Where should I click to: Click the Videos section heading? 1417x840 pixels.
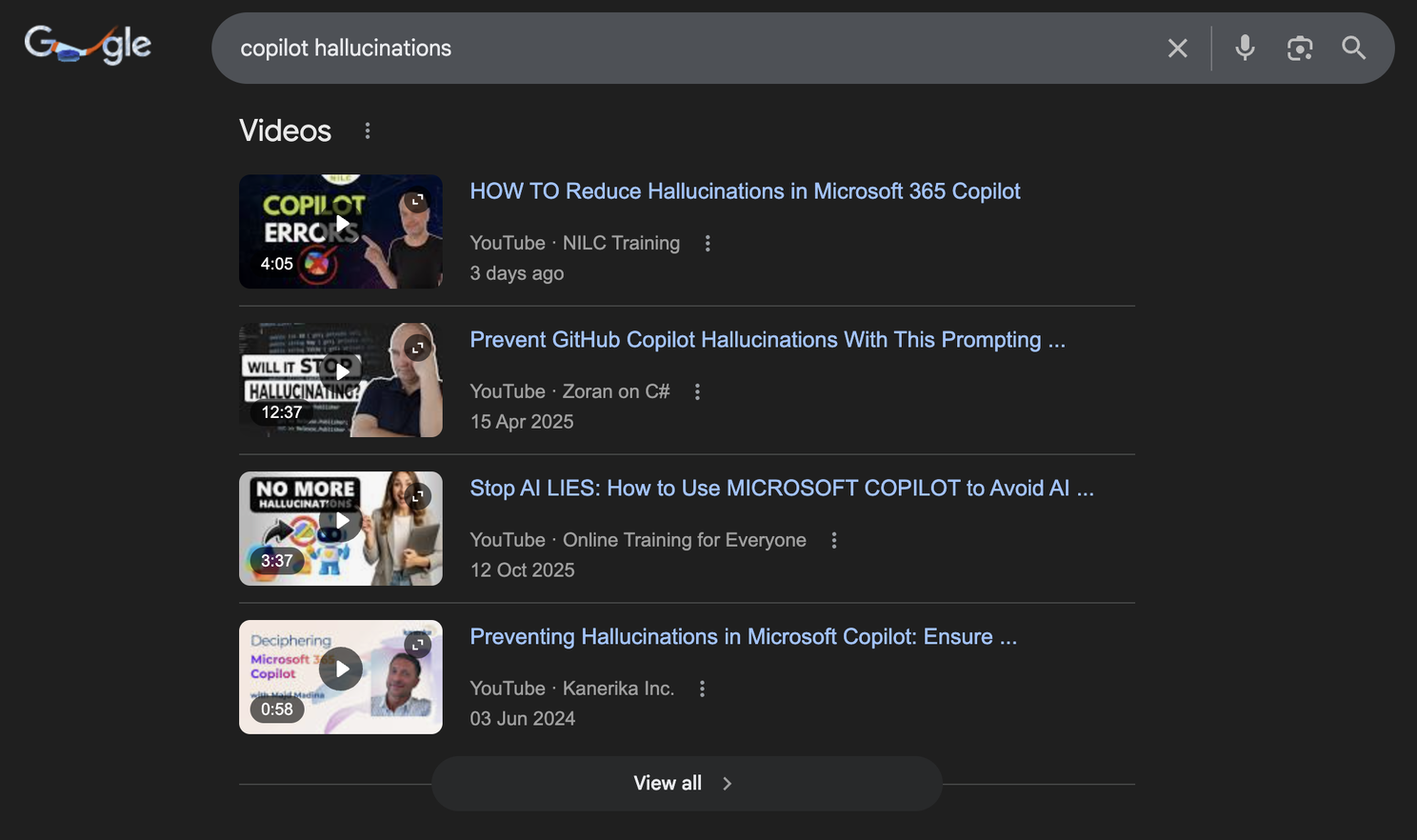click(x=286, y=130)
